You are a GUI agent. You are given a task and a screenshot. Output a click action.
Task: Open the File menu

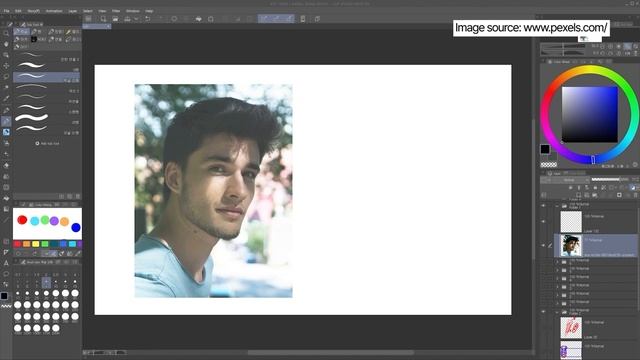[x=6, y=11]
